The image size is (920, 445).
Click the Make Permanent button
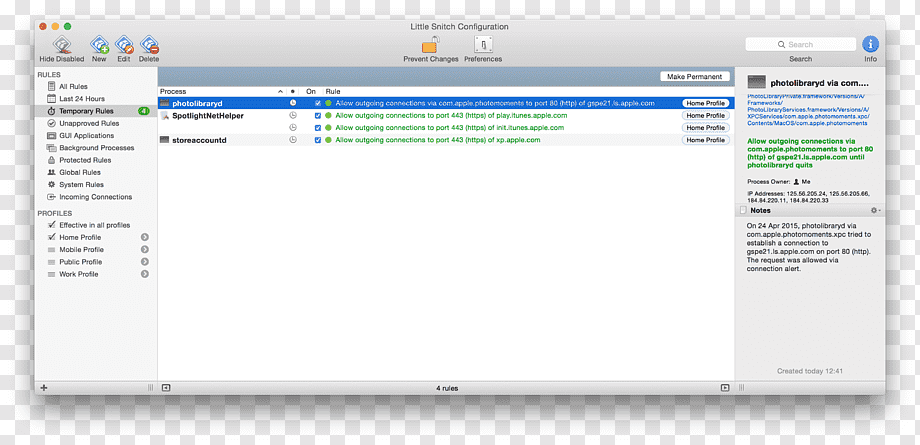[695, 77]
